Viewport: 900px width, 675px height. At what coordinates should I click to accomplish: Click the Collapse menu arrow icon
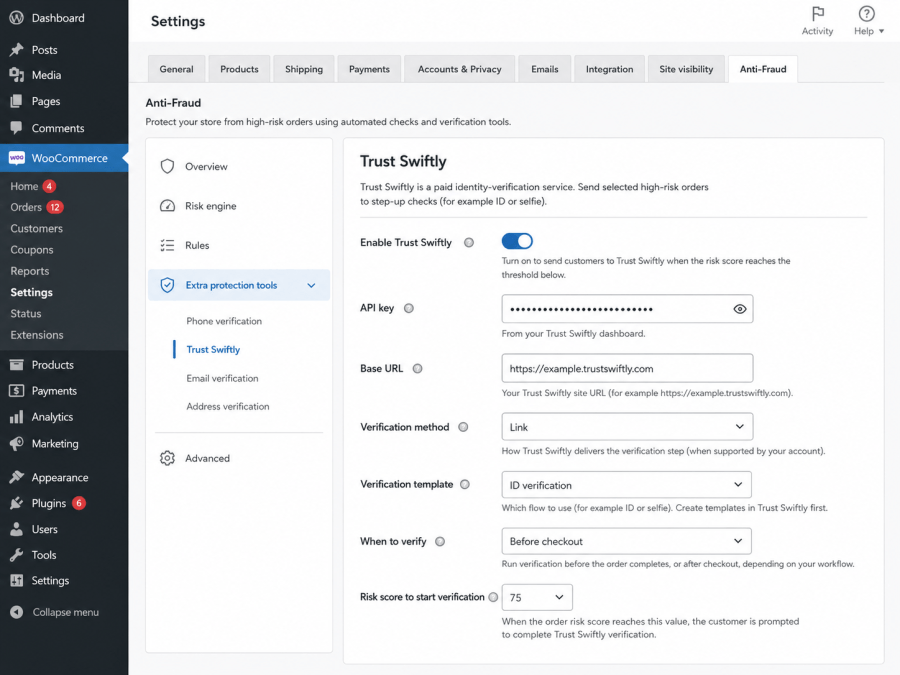[17, 612]
